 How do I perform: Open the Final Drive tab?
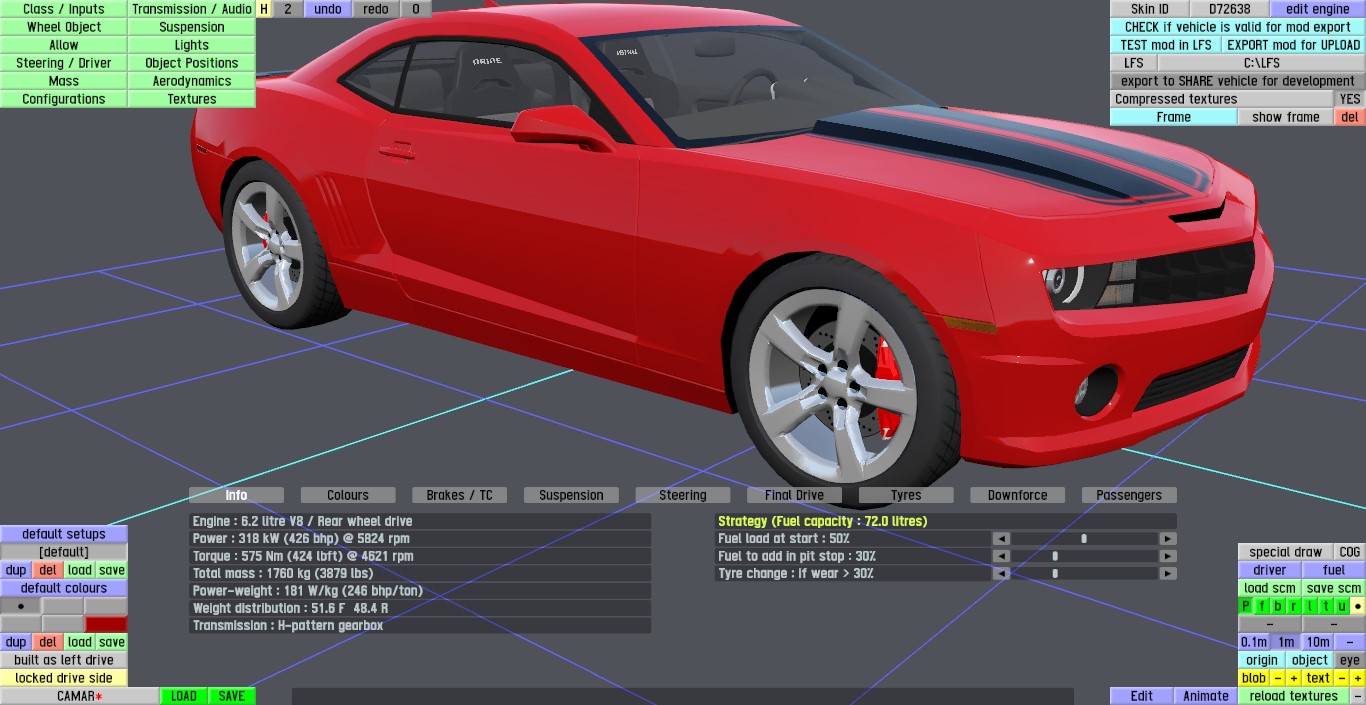pyautogui.click(x=794, y=495)
